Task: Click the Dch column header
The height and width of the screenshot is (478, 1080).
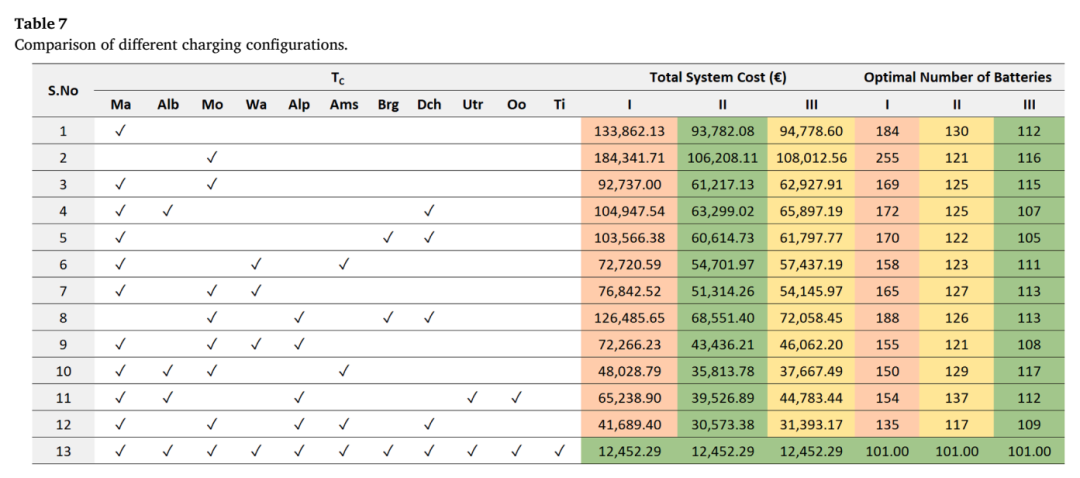Action: pyautogui.click(x=429, y=105)
